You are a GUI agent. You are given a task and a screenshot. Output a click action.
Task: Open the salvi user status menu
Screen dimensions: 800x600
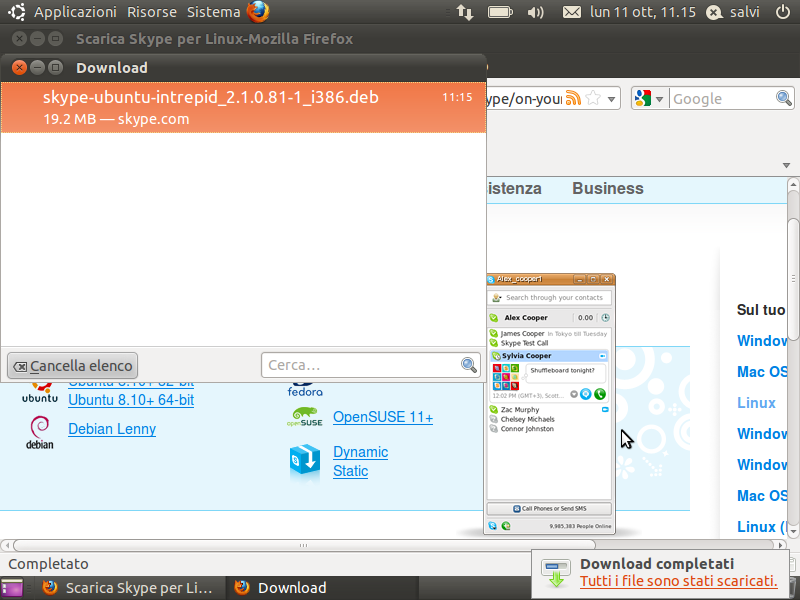[733, 12]
